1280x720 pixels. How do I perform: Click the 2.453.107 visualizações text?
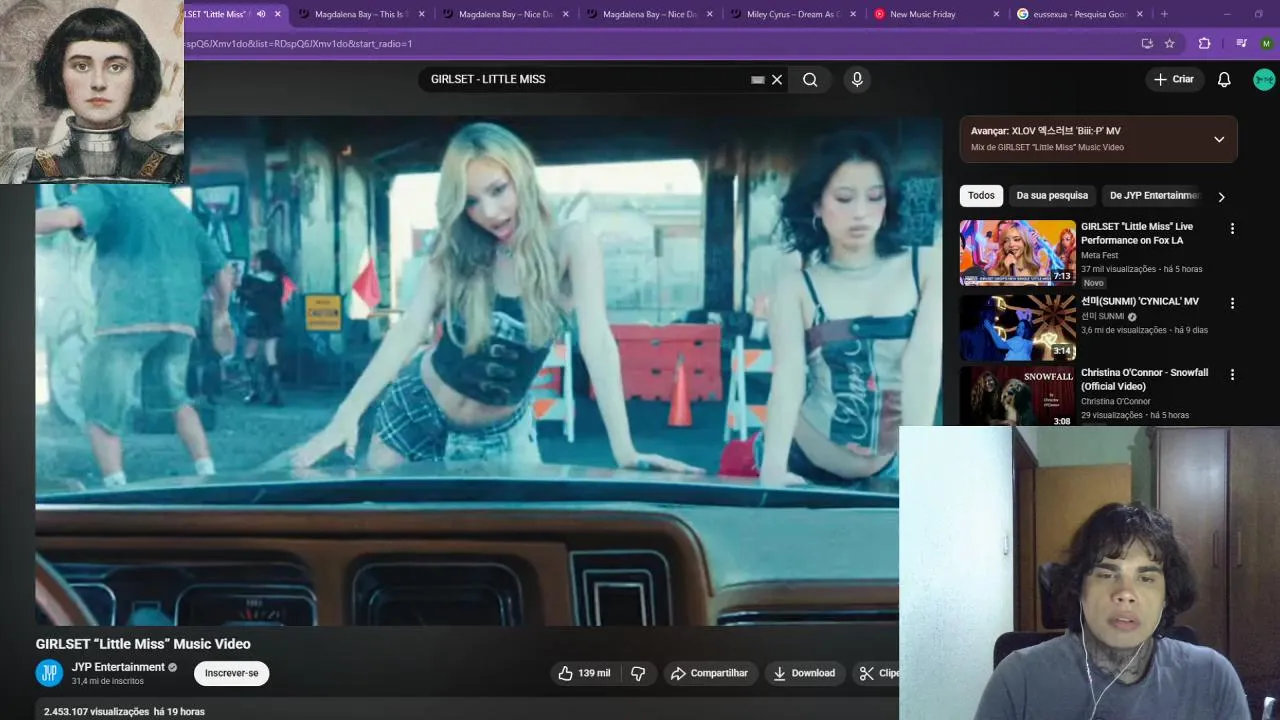coord(96,712)
